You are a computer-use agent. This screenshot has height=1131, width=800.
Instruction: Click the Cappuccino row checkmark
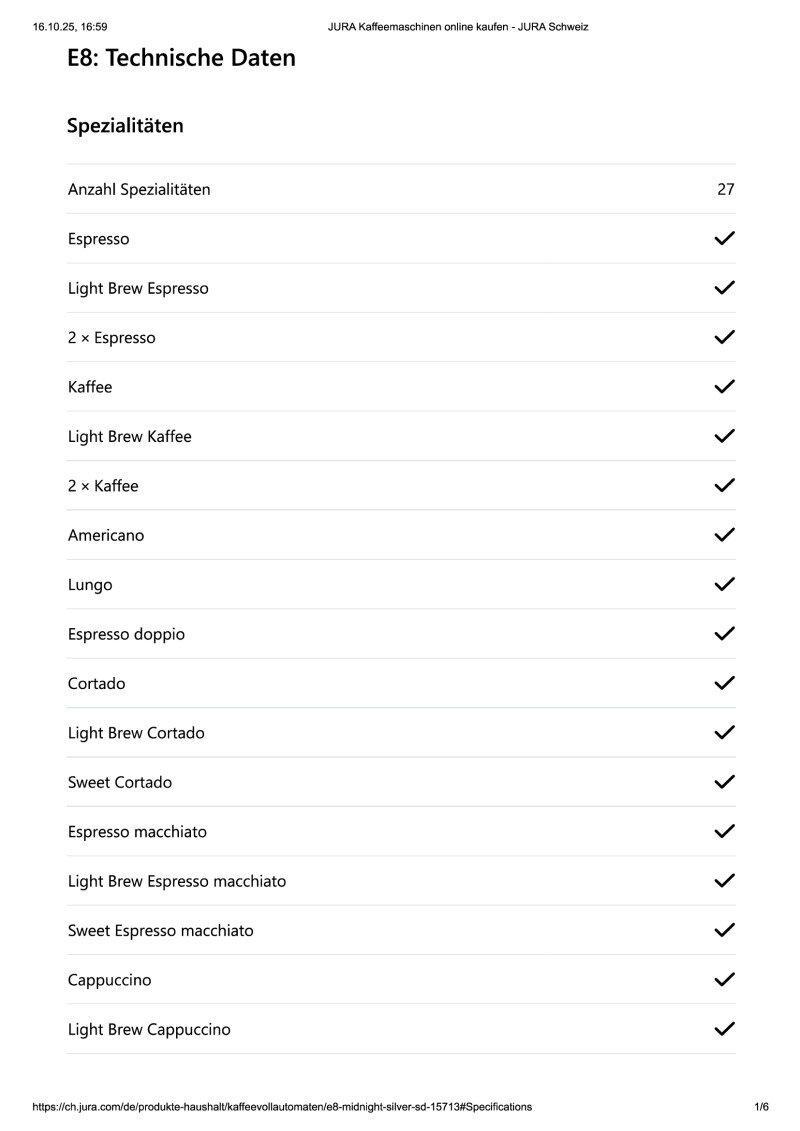[x=725, y=980]
